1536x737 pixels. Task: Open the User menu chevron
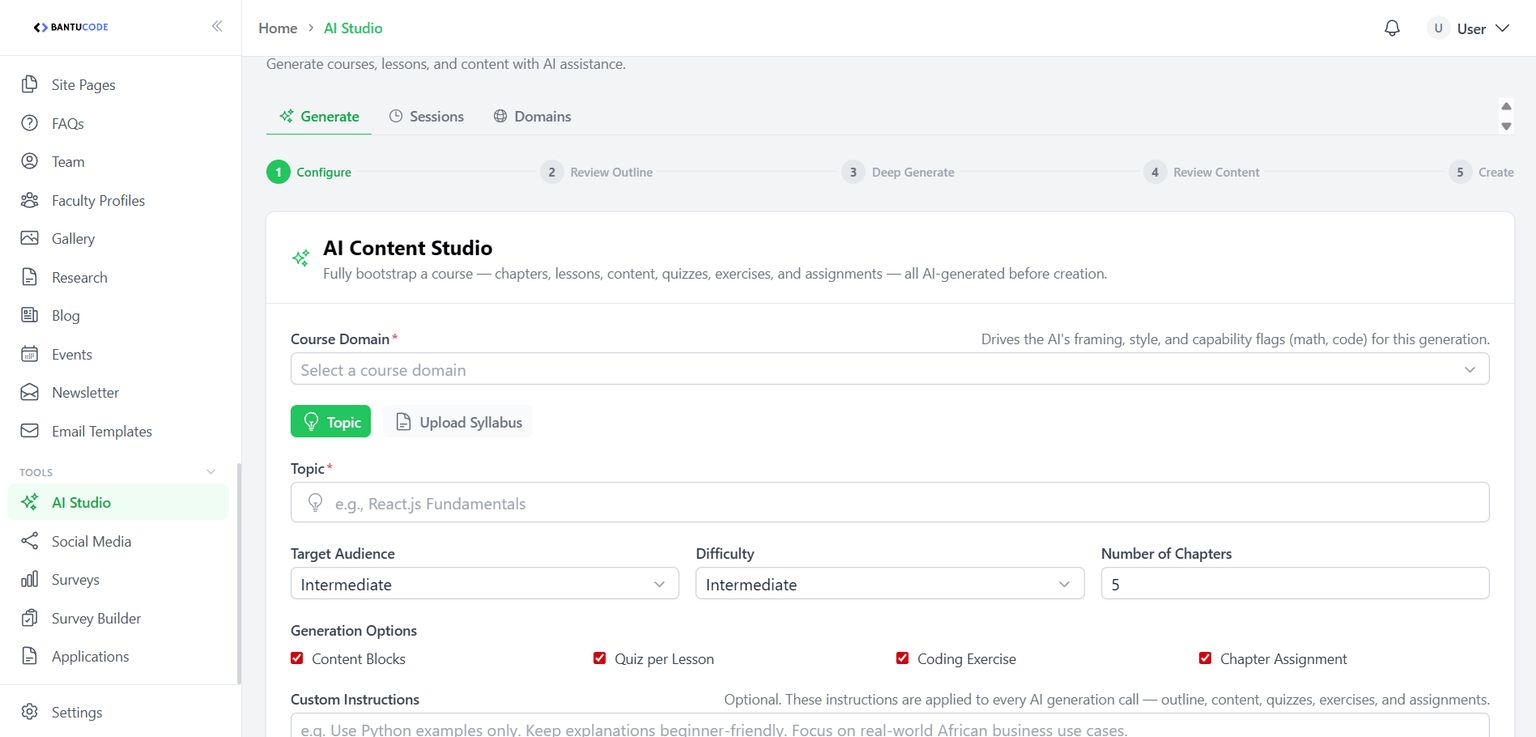pyautogui.click(x=1502, y=28)
